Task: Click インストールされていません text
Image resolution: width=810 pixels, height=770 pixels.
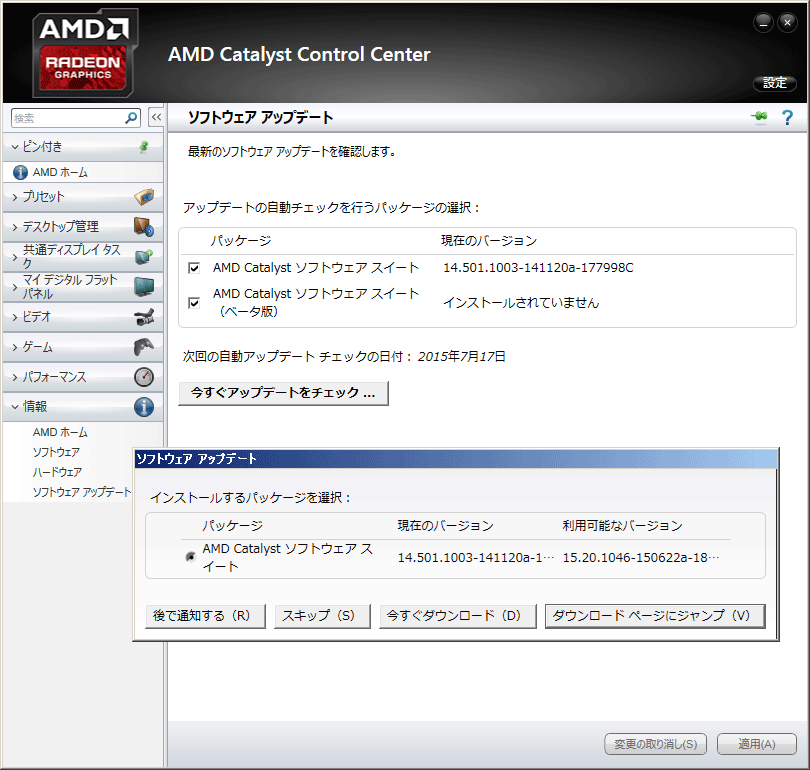Action: pyautogui.click(x=521, y=303)
